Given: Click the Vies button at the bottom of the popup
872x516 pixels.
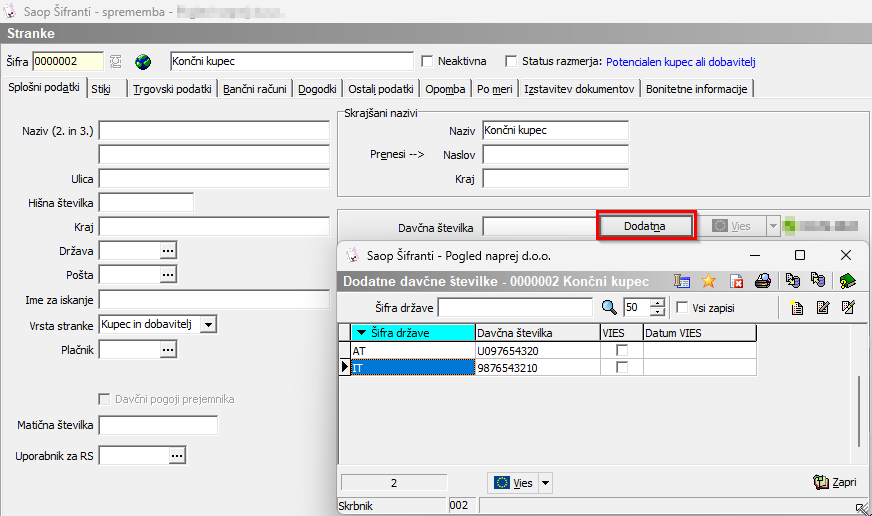Looking at the screenshot, I should (x=513, y=483).
